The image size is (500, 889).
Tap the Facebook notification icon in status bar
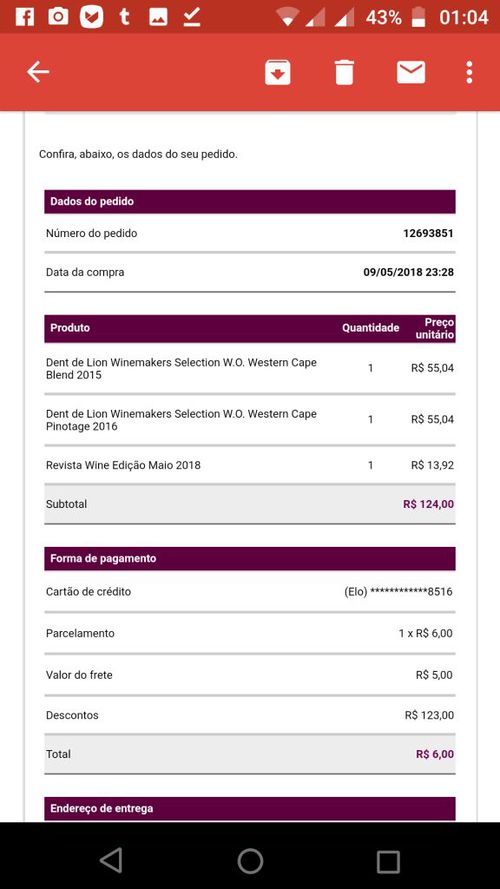coord(24,17)
